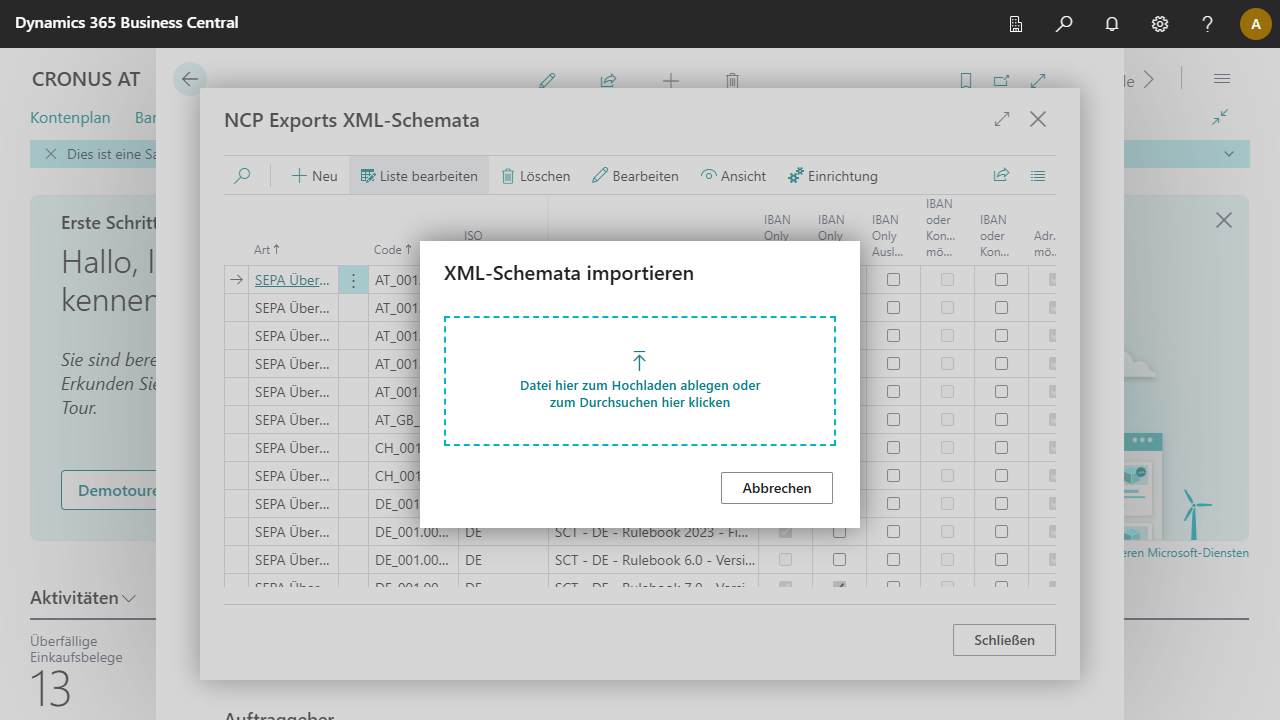Toggle IBAN Only checkbox in DE Rulebook 6.0 row

(839, 560)
